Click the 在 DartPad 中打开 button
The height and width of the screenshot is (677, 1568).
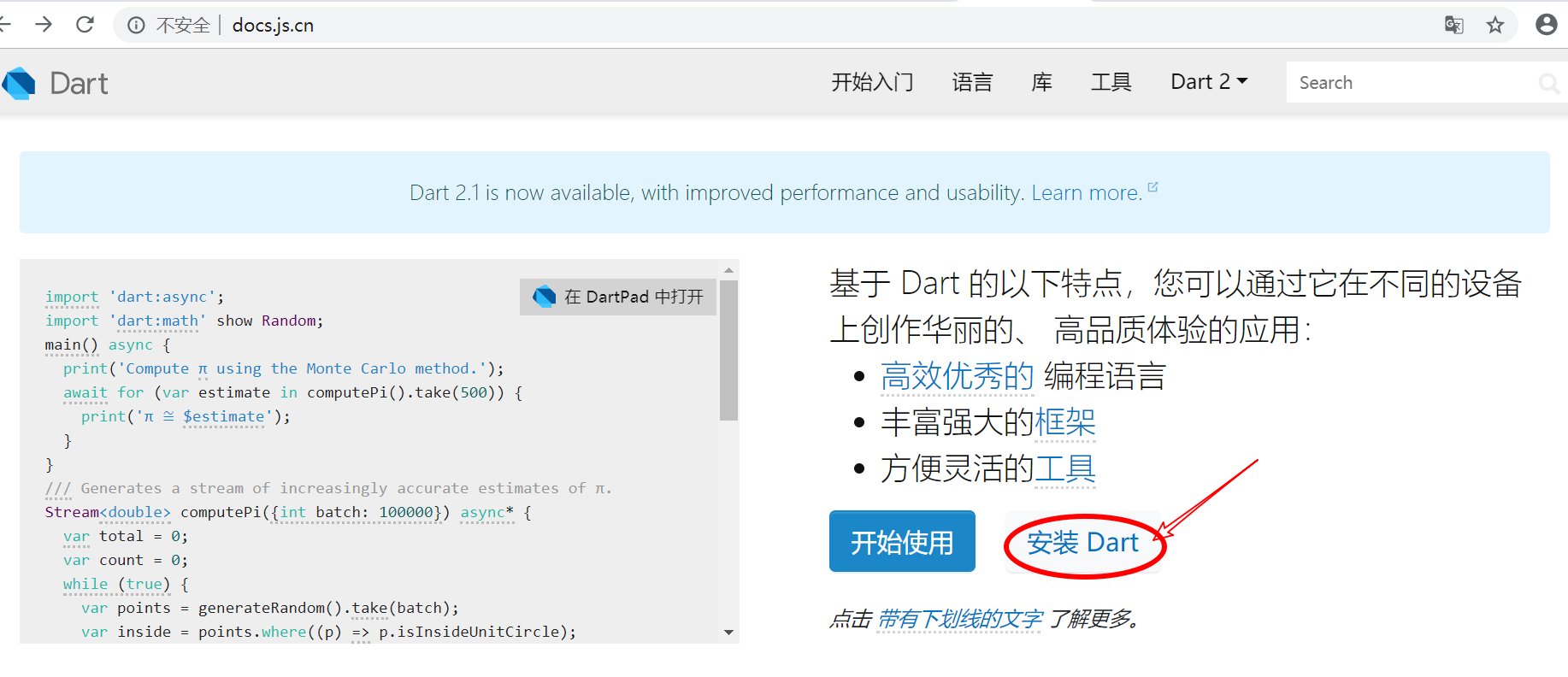coord(618,297)
